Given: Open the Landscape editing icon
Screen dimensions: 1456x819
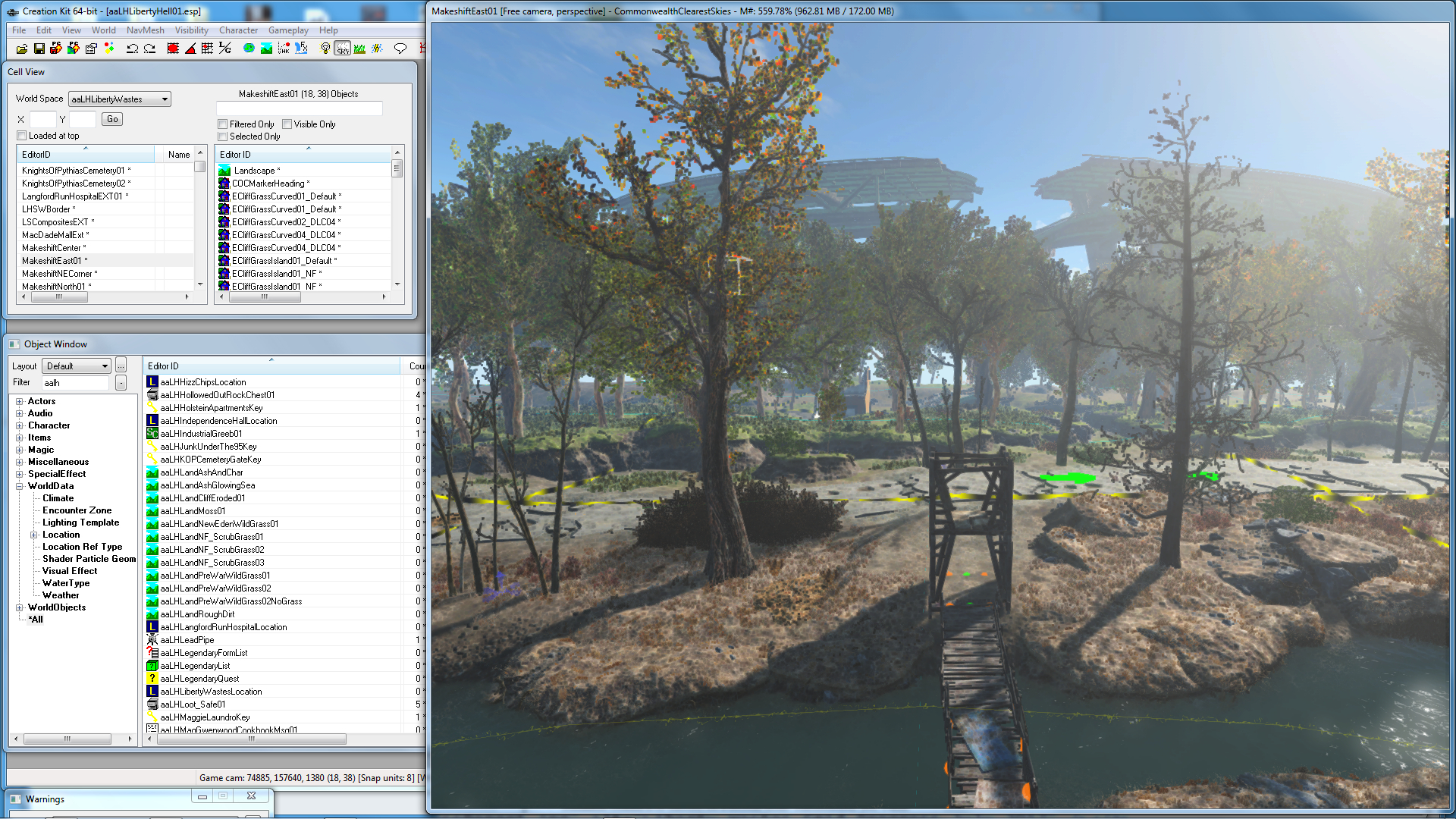Looking at the screenshot, I should 266,49.
